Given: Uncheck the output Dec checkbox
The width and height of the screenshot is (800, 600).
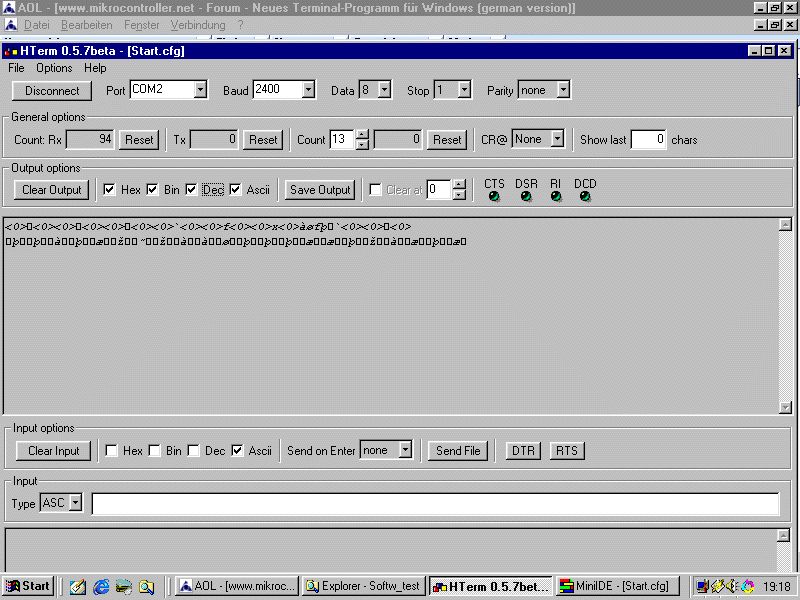Looking at the screenshot, I should click(191, 190).
